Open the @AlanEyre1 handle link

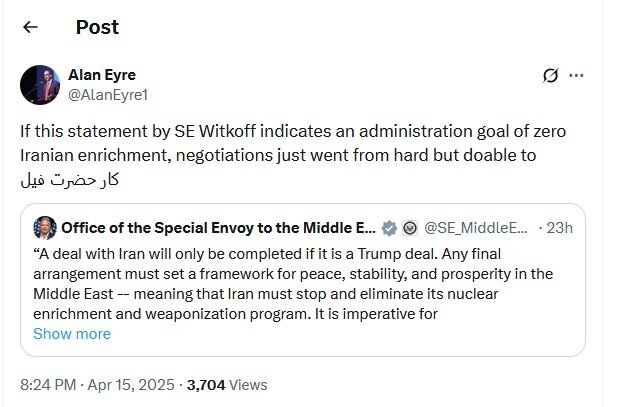(106, 93)
